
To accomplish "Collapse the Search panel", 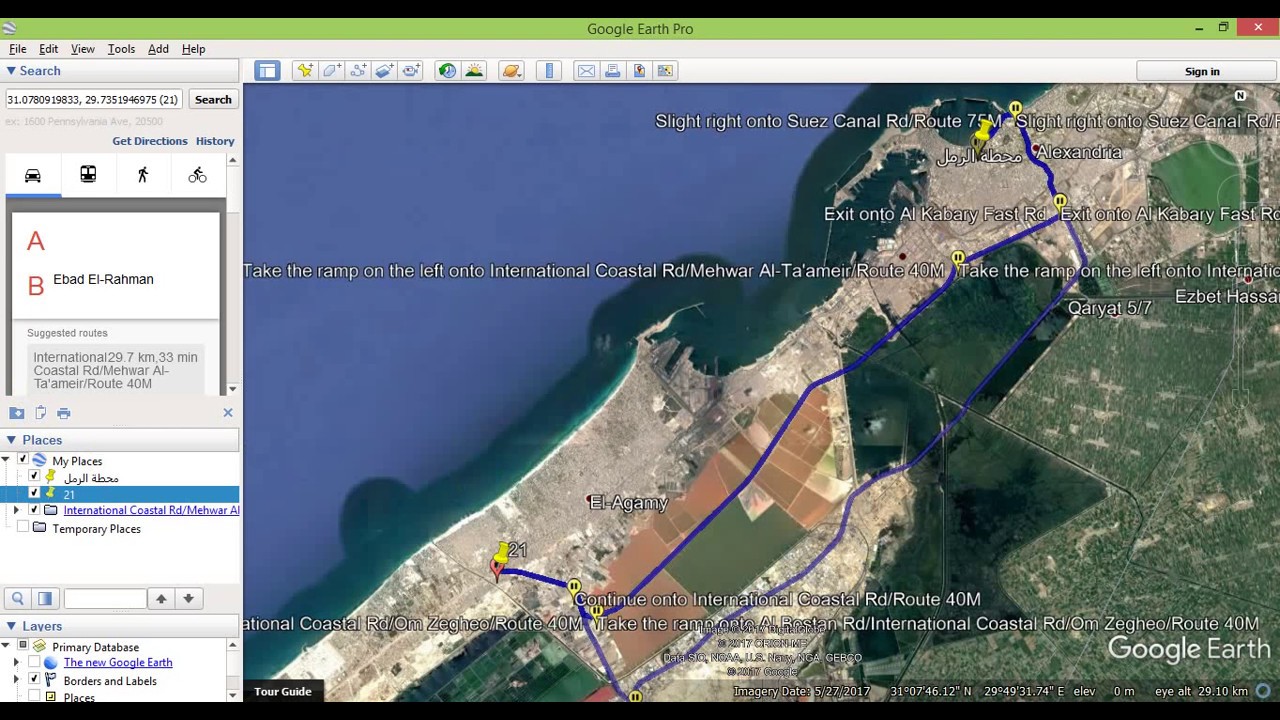I will (11, 71).
